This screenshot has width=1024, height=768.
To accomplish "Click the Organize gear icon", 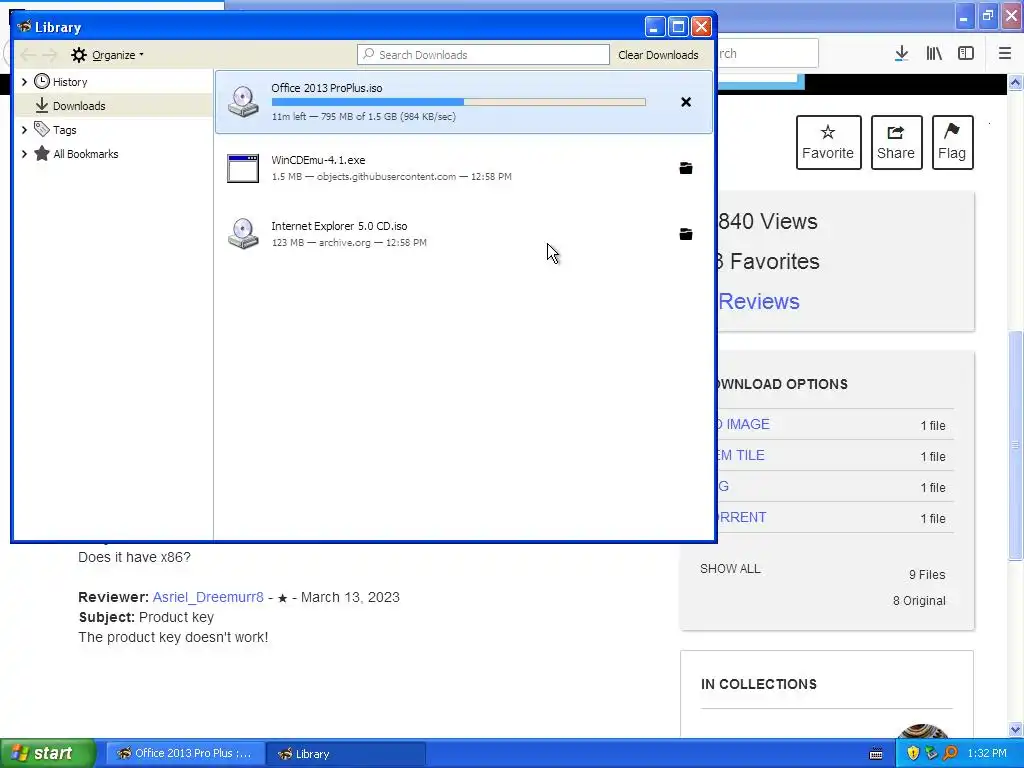I will click(79, 55).
